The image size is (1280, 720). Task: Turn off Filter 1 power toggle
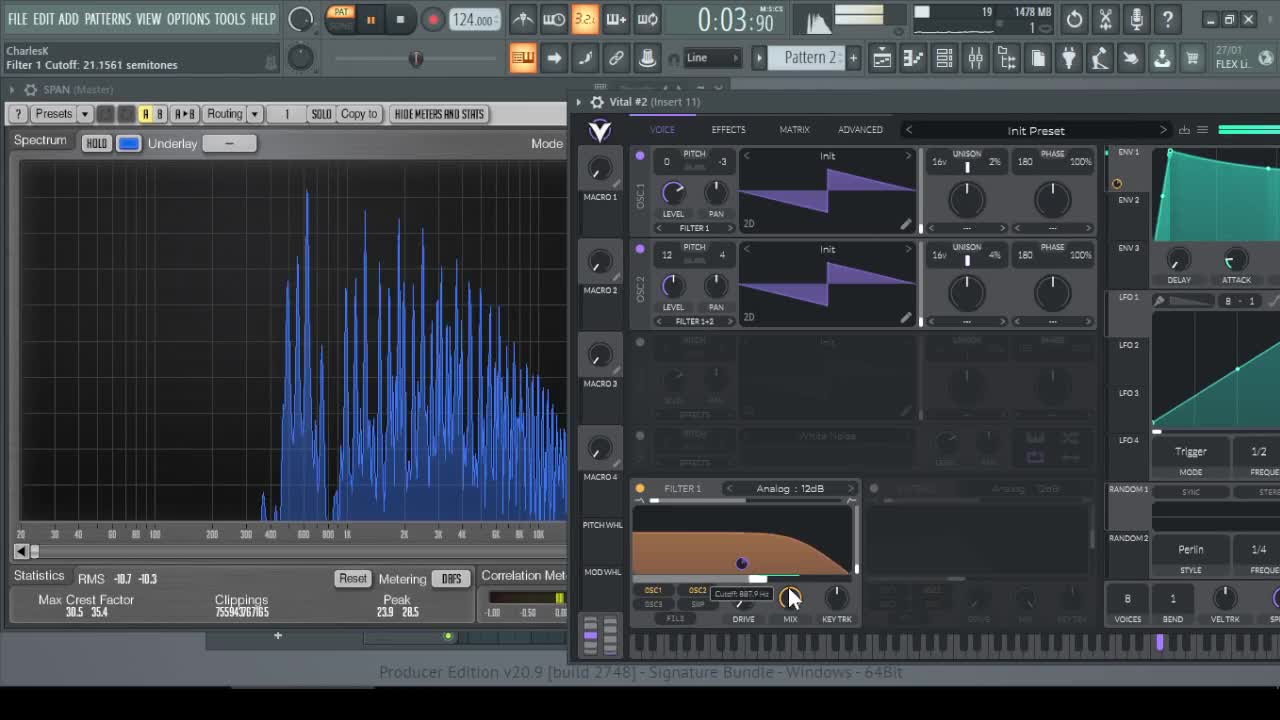coord(640,489)
